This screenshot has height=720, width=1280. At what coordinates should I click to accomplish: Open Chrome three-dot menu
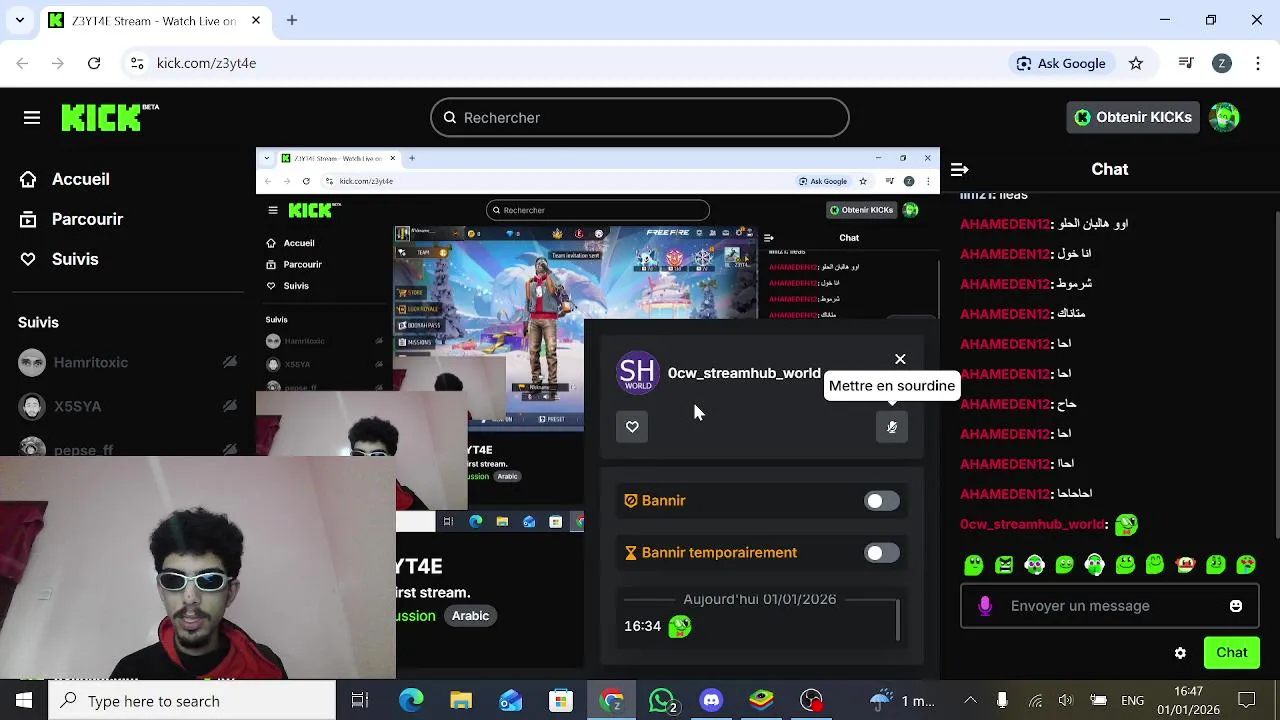pyautogui.click(x=1258, y=63)
